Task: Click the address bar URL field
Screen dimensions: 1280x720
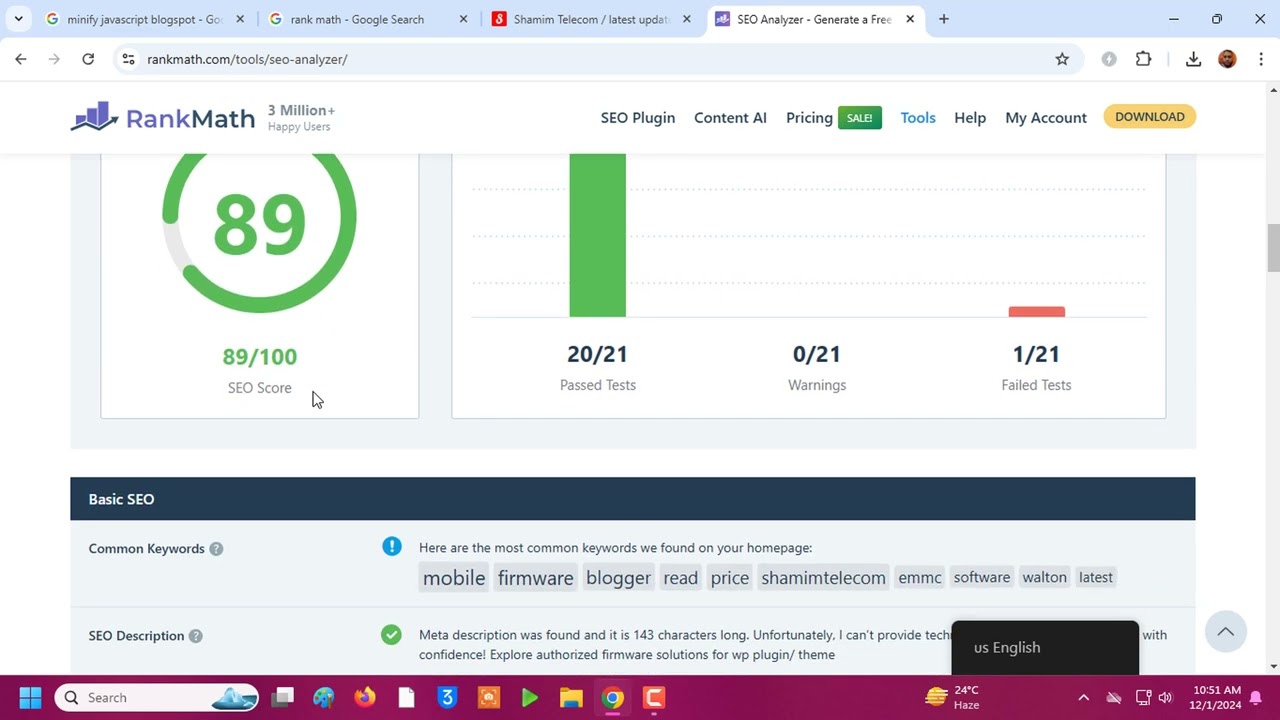Action: 590,59
